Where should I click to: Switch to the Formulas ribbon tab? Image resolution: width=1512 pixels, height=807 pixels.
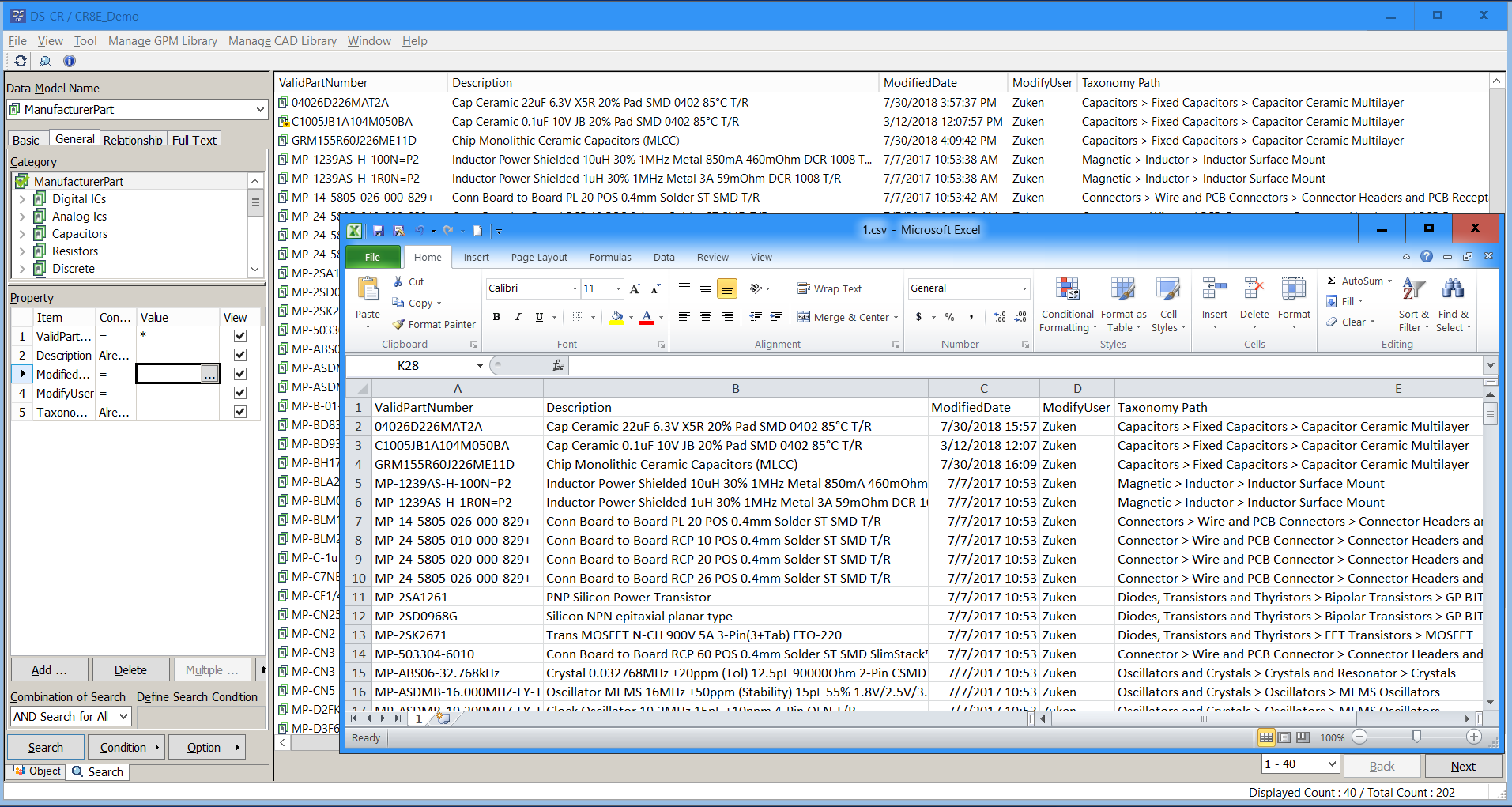tap(609, 257)
